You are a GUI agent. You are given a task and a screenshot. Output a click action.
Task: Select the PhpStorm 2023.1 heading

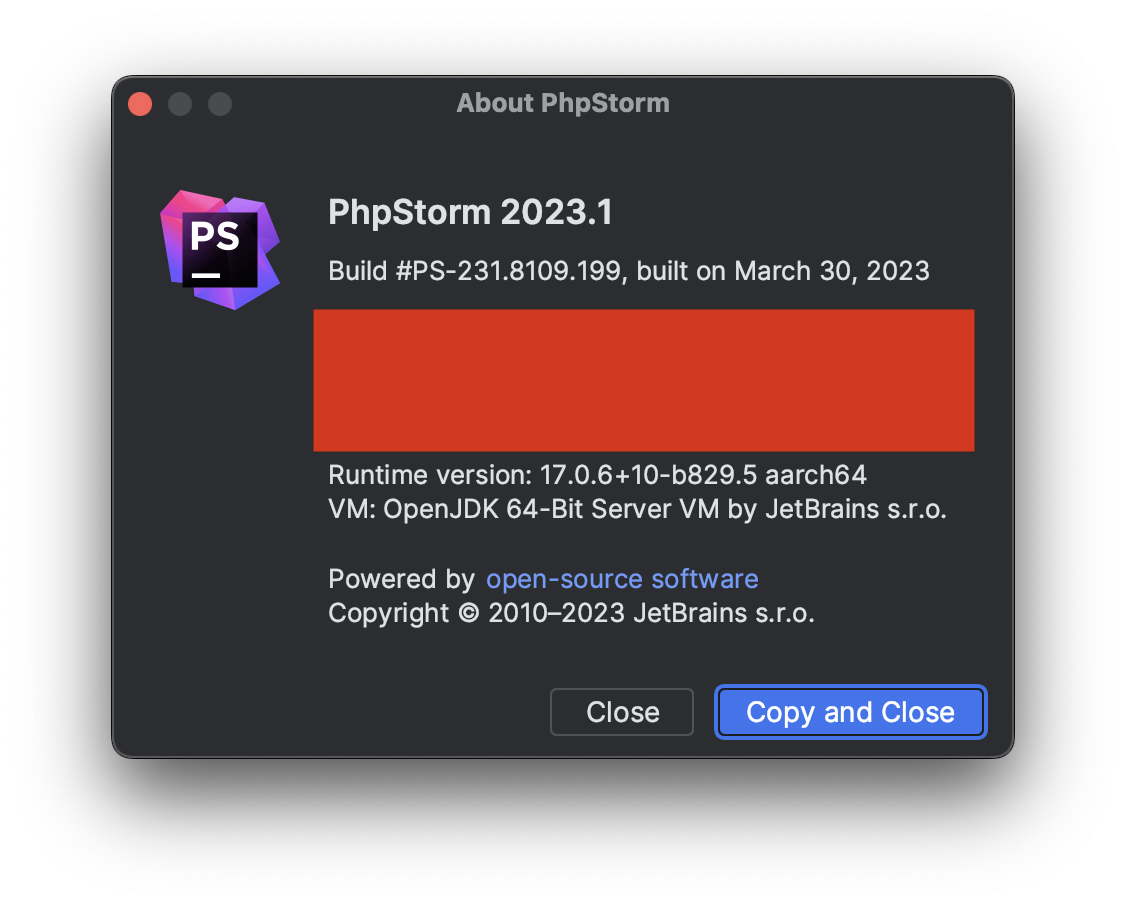tap(470, 212)
